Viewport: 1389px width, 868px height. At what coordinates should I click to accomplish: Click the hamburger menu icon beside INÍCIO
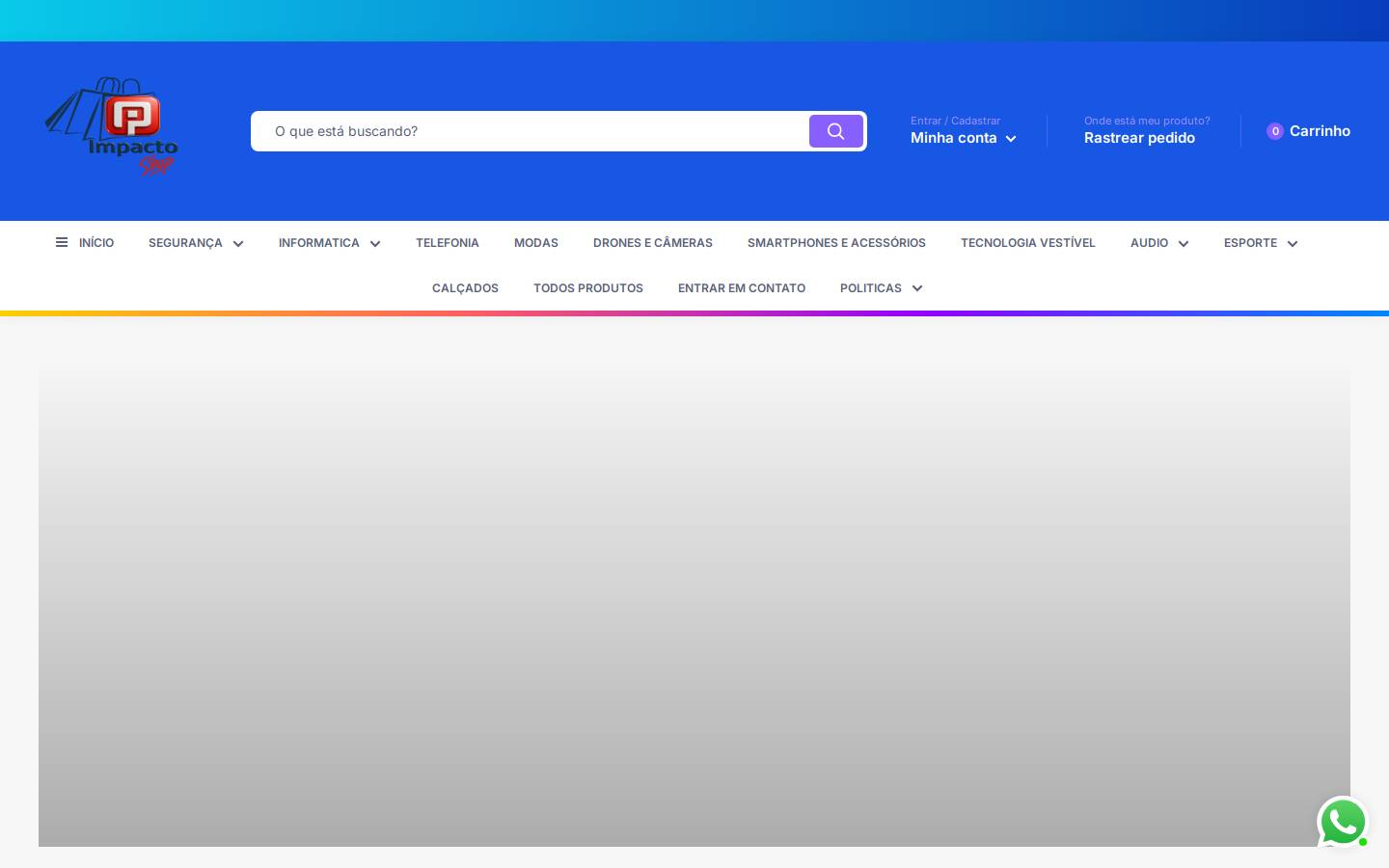(x=62, y=243)
